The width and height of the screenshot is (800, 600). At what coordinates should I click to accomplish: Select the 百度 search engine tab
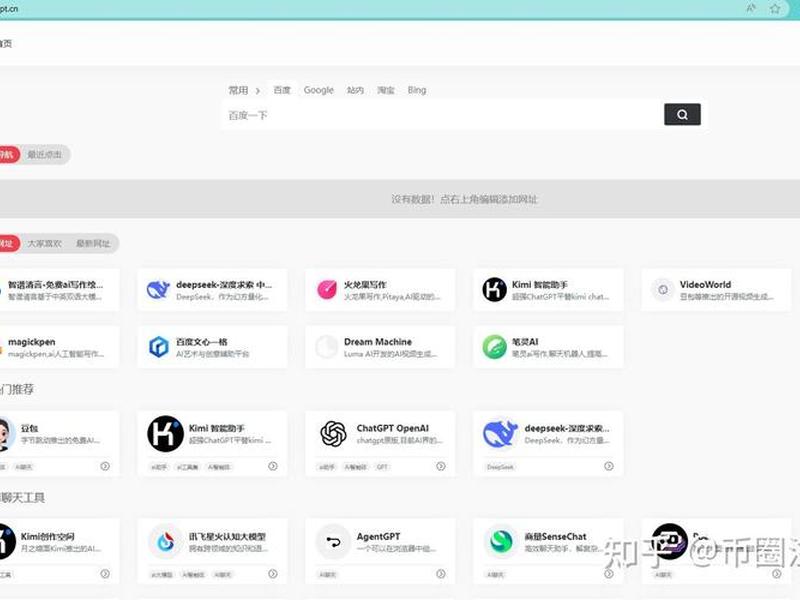tap(282, 90)
